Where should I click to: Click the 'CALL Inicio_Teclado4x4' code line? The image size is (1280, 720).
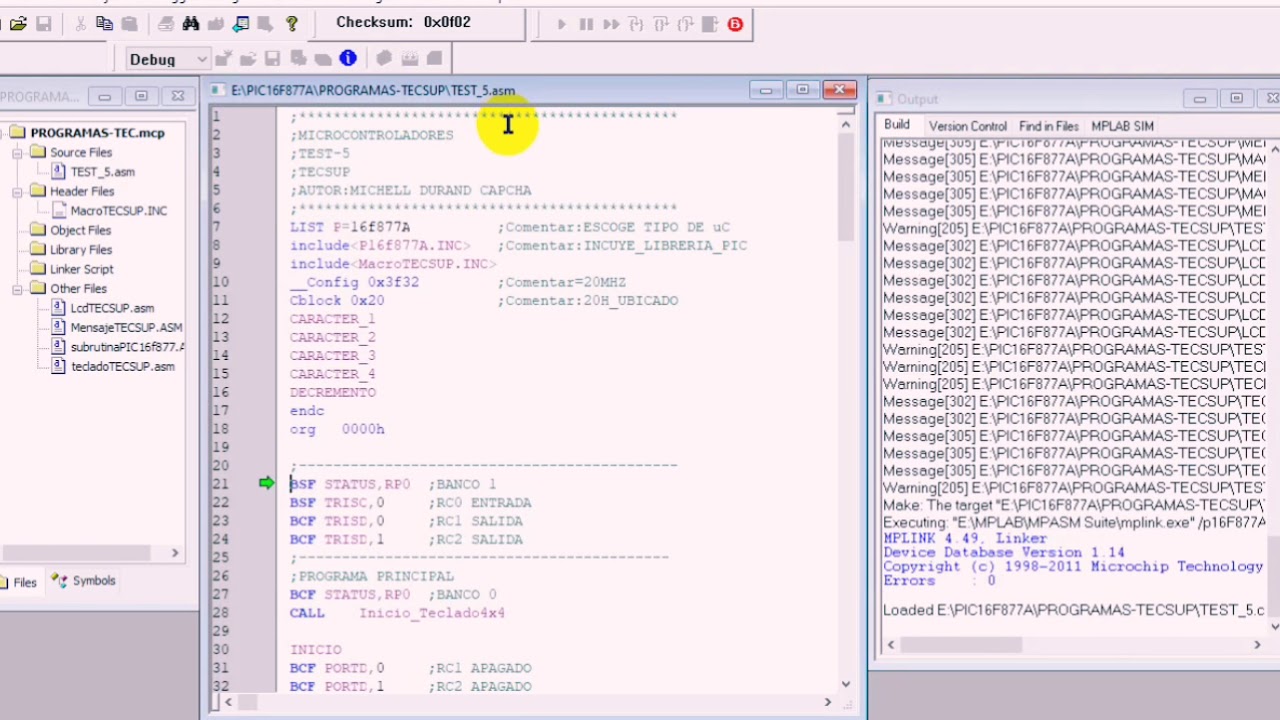click(x=397, y=613)
